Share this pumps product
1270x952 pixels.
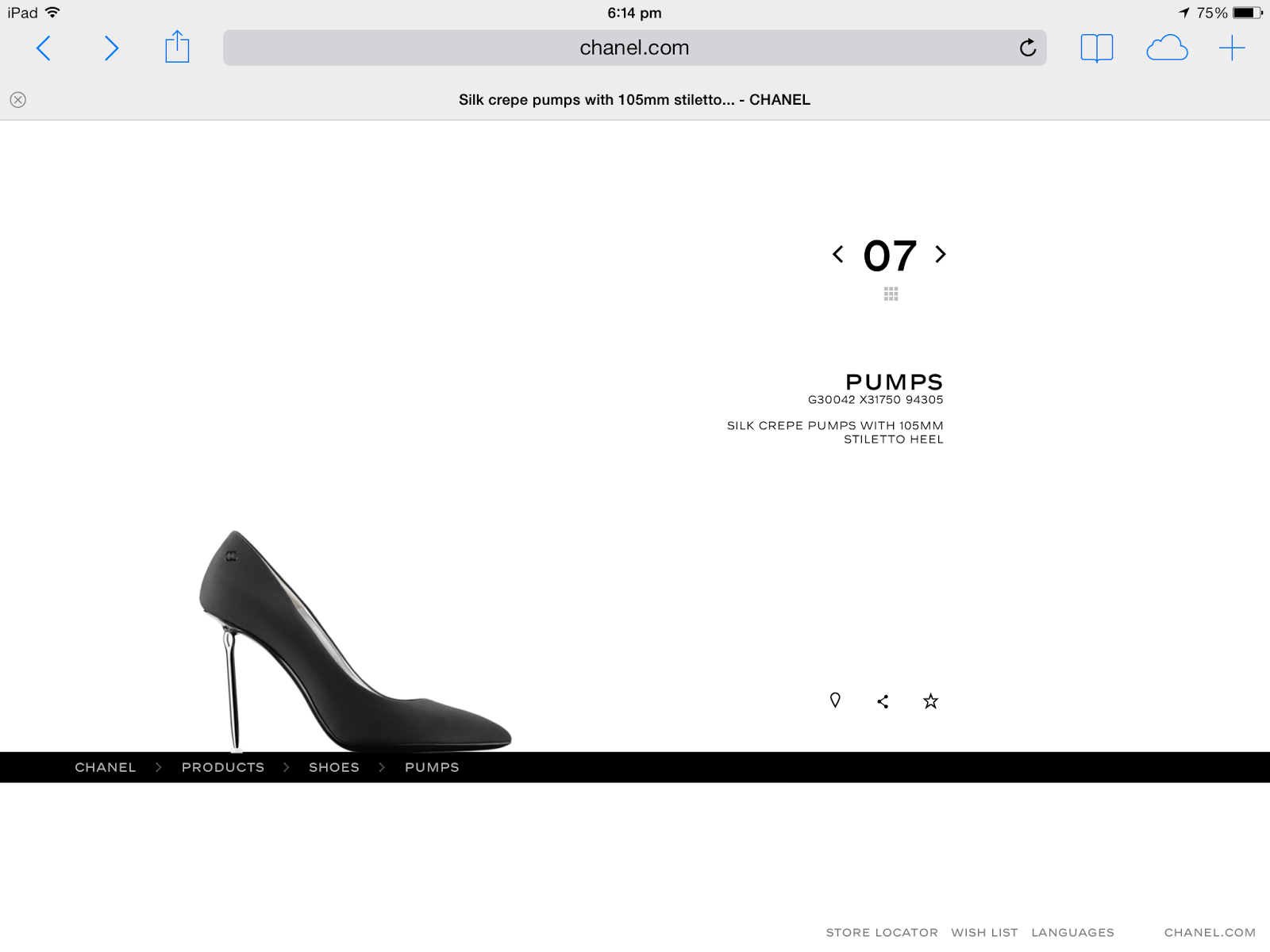(883, 701)
